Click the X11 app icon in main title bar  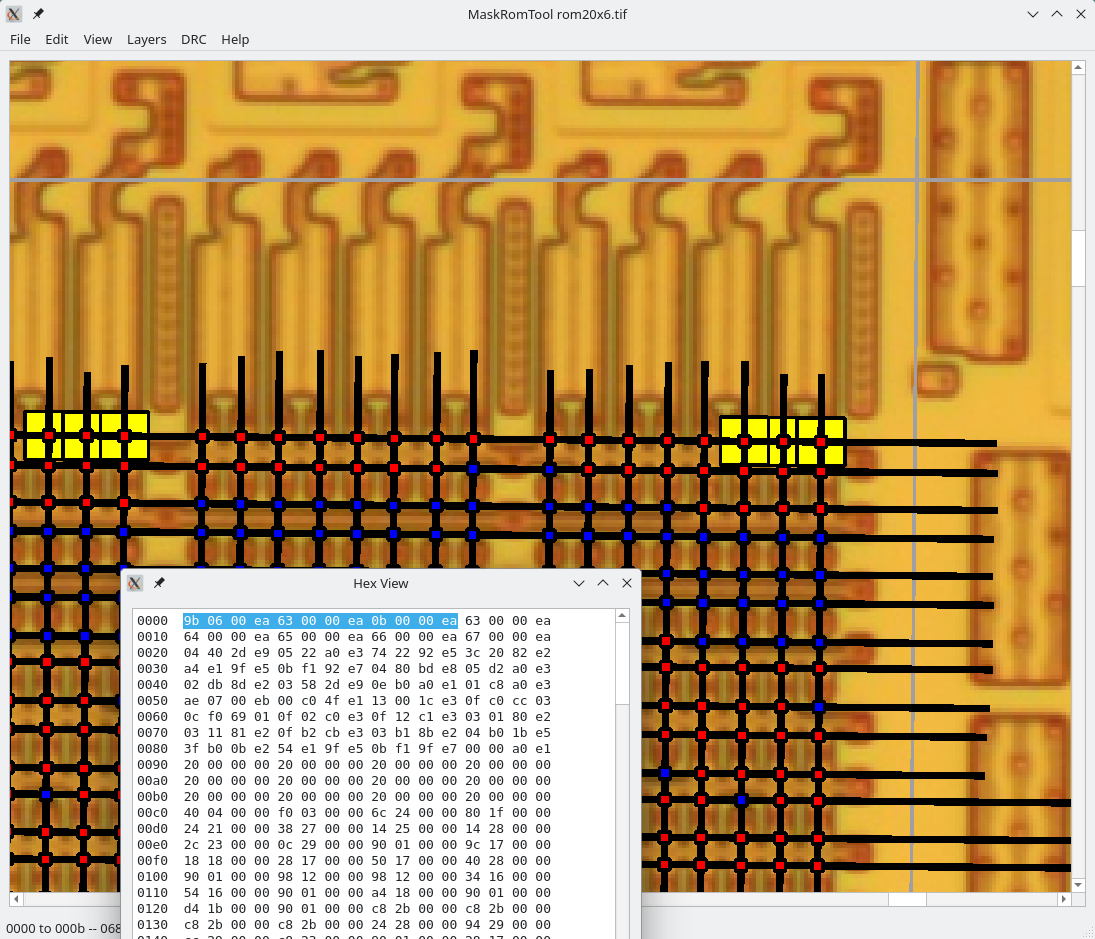point(15,14)
